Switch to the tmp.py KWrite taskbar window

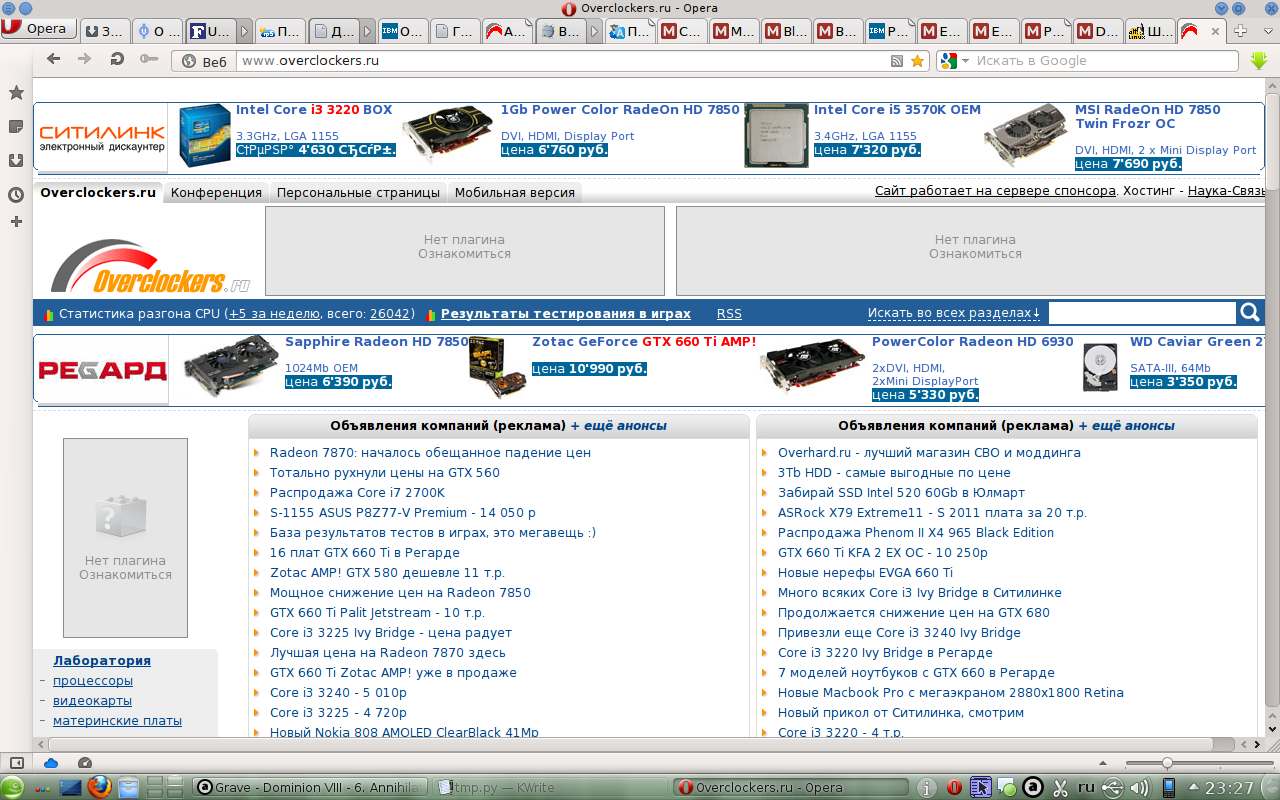pos(550,787)
